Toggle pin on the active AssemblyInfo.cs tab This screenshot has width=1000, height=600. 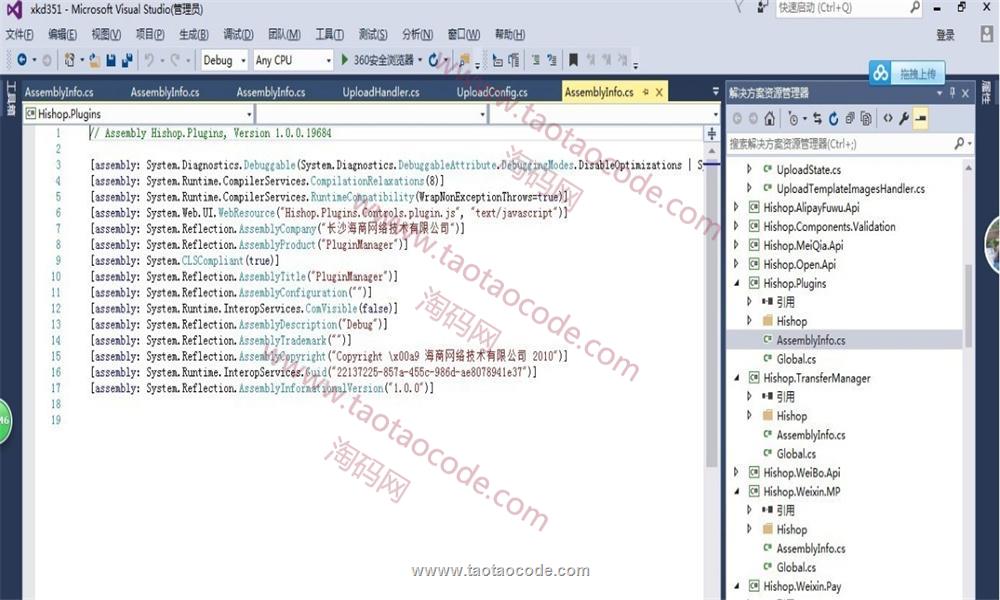[646, 92]
